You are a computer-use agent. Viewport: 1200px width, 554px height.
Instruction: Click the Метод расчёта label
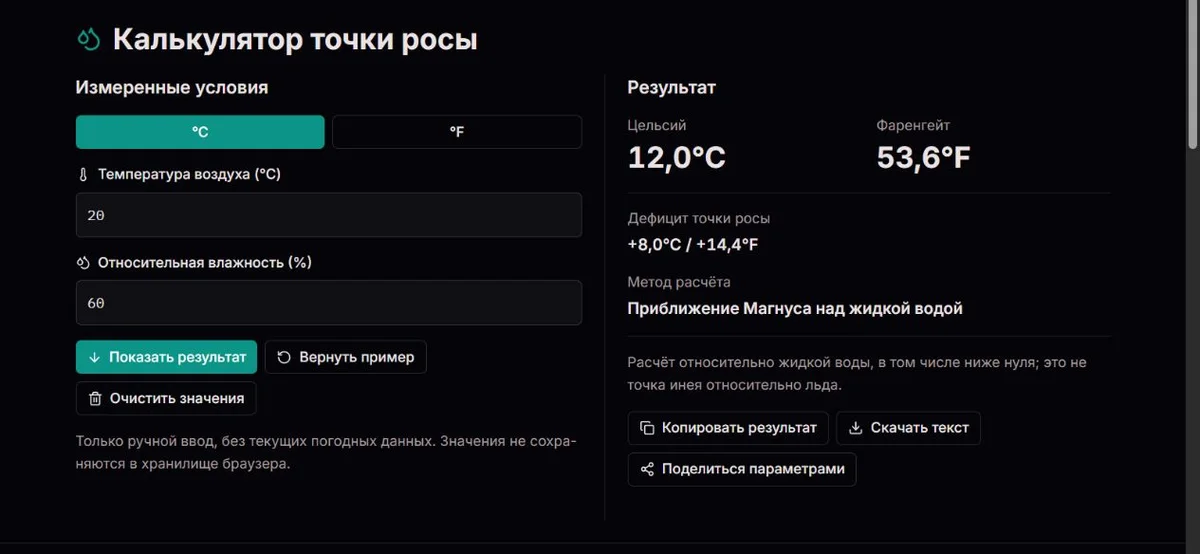tap(679, 282)
